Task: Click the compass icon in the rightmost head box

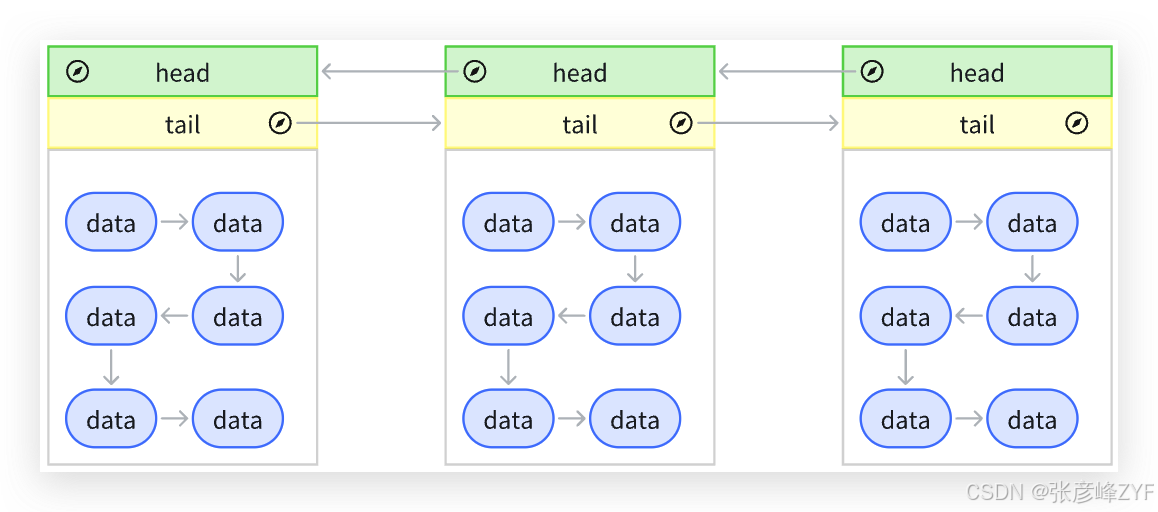Action: [872, 72]
